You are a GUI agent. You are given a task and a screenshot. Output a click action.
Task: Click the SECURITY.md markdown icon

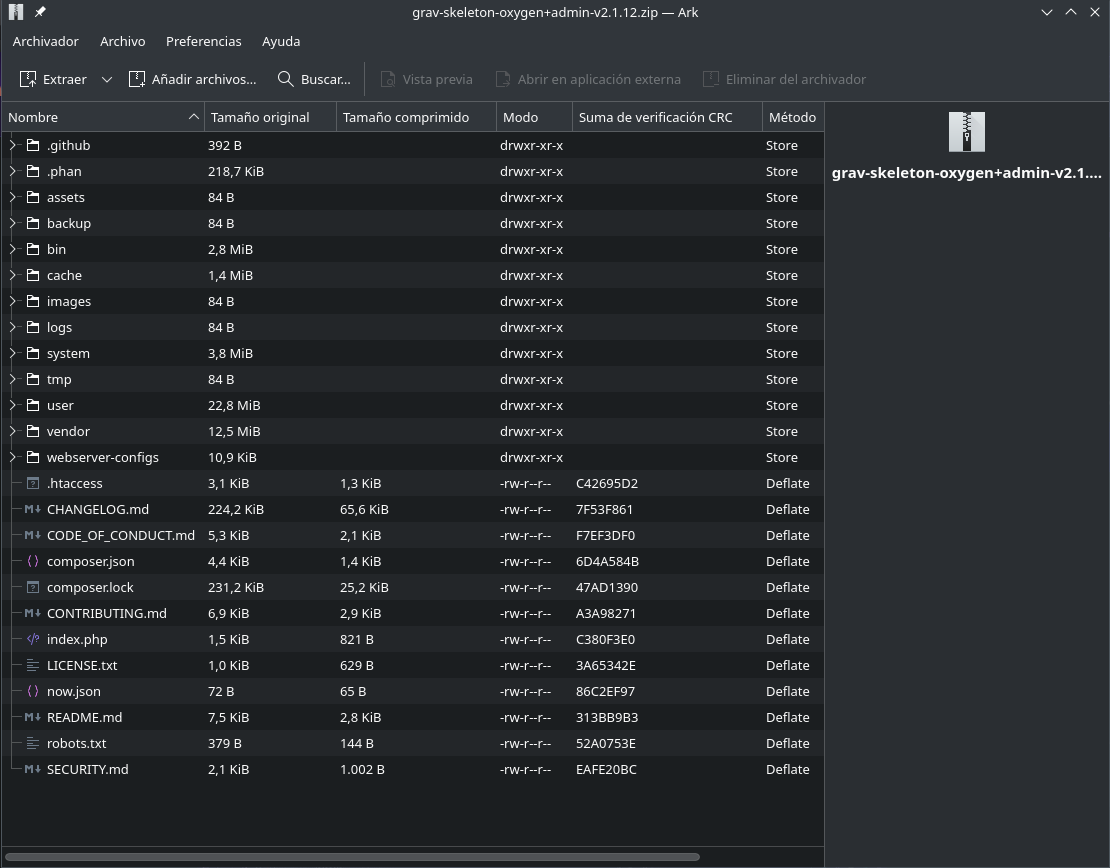tap(33, 770)
